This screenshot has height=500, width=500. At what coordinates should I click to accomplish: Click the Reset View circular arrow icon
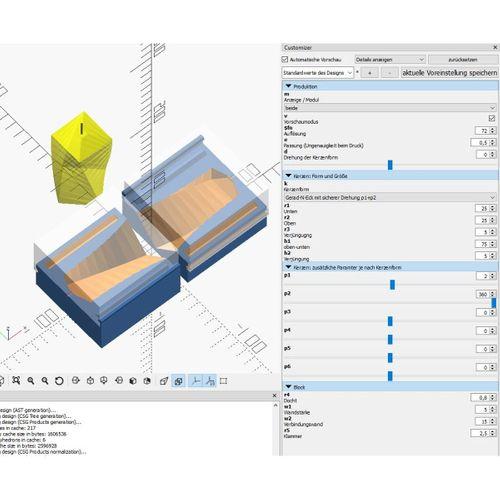59,381
